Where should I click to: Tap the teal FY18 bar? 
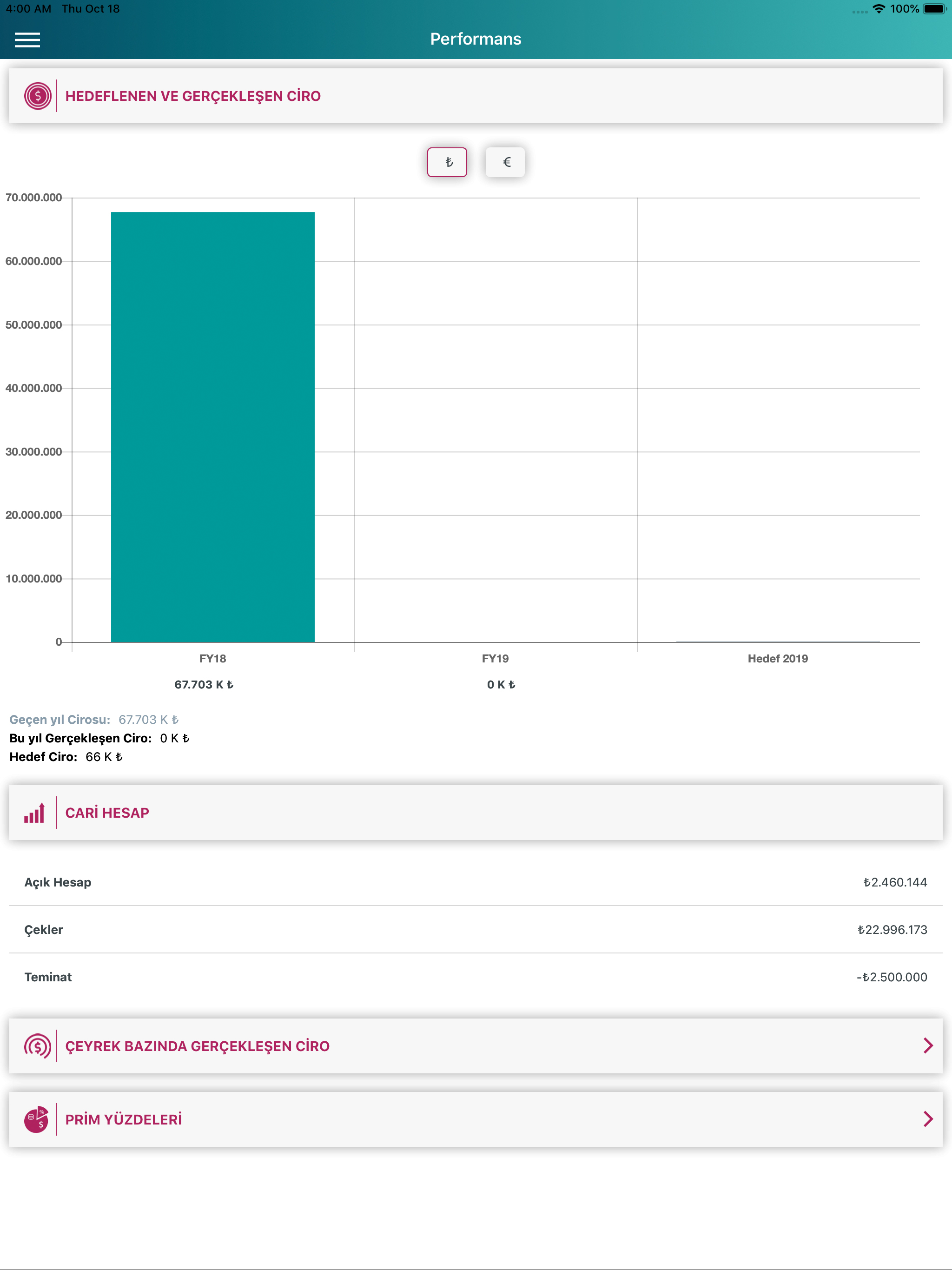click(x=213, y=427)
